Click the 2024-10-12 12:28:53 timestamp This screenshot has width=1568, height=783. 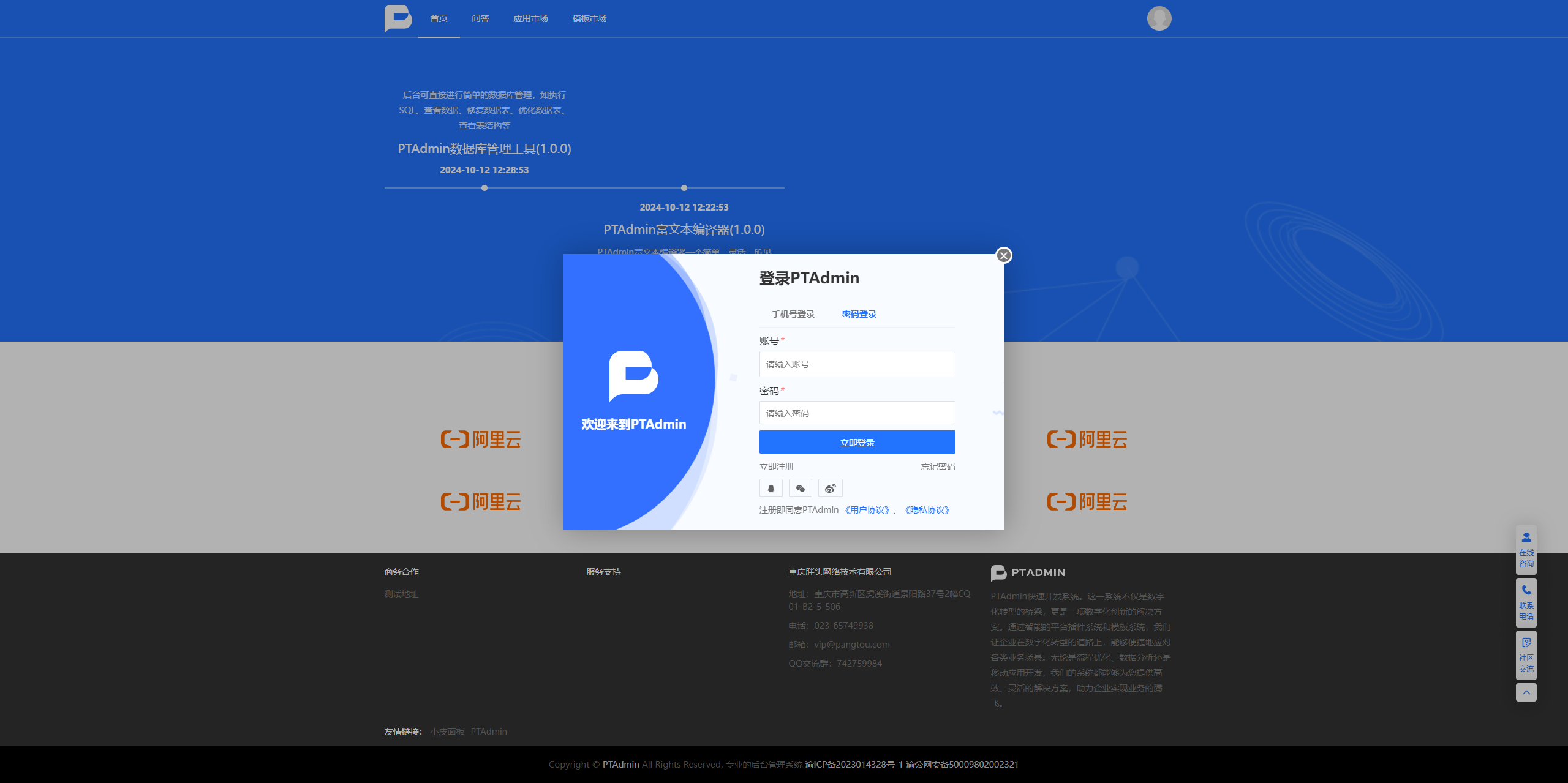pyautogui.click(x=484, y=170)
